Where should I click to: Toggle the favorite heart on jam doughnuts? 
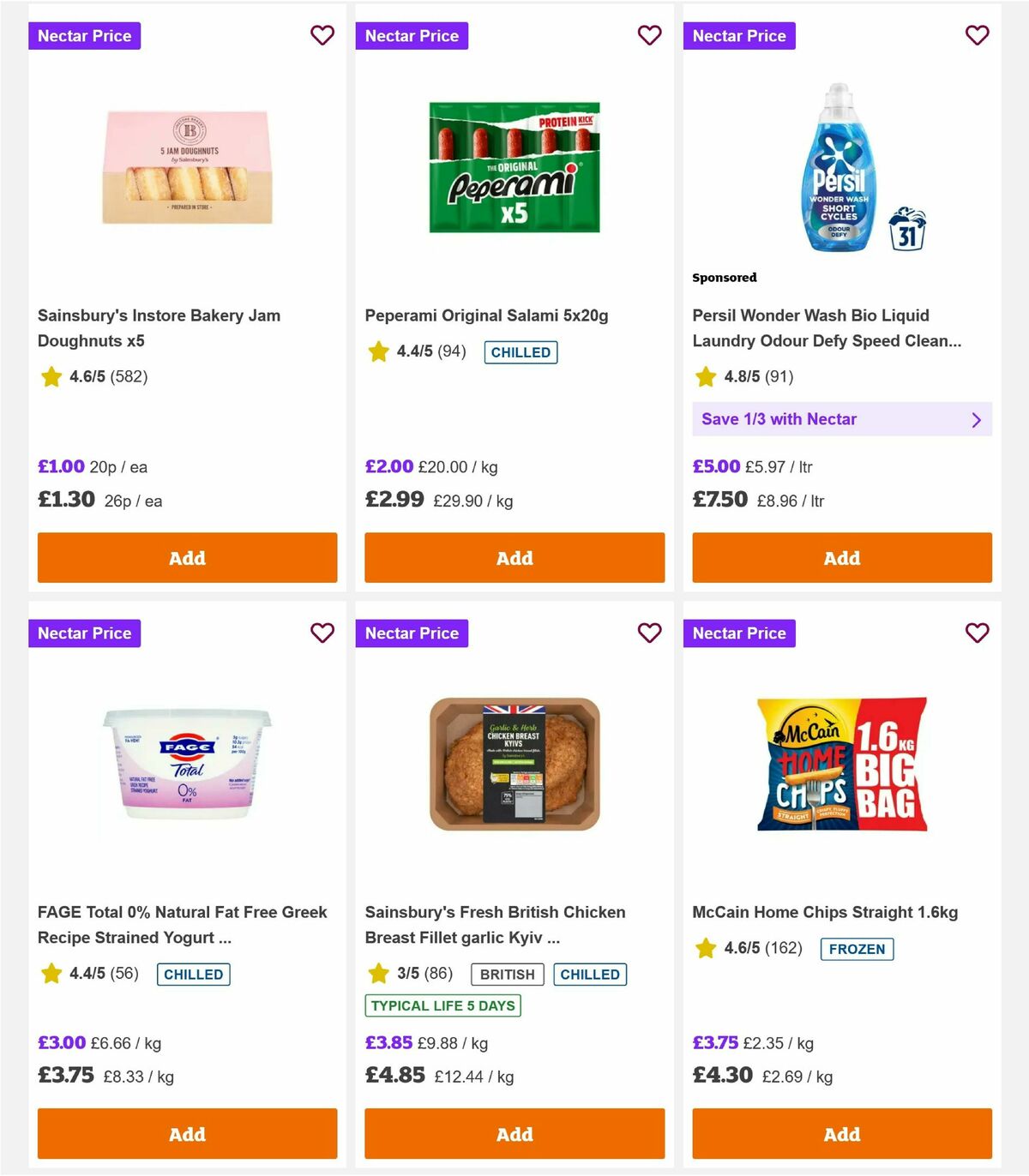322,36
